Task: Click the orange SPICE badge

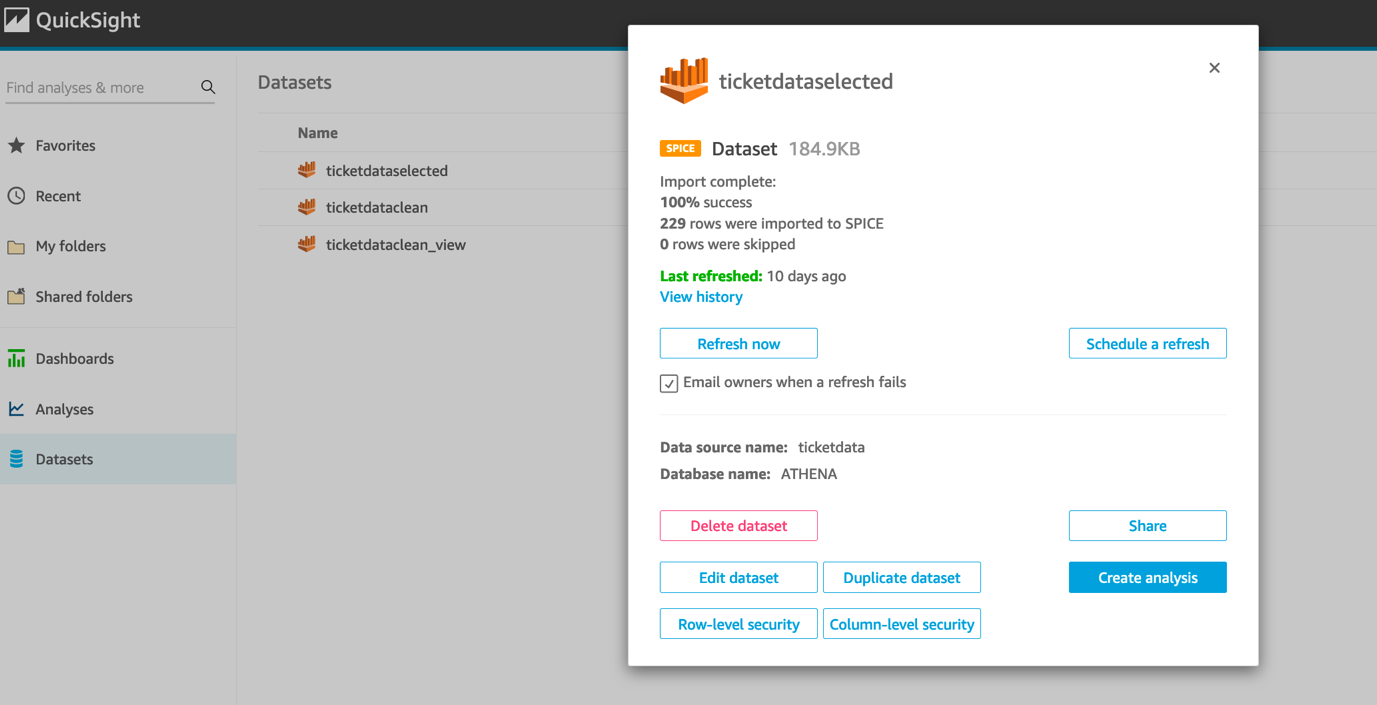Action: tap(680, 148)
